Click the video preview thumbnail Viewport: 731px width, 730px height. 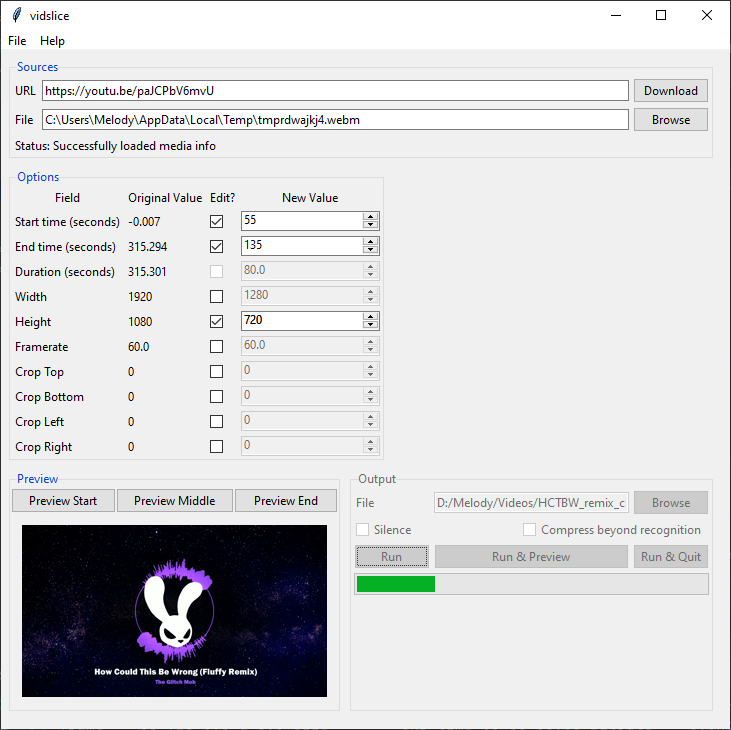point(174,611)
